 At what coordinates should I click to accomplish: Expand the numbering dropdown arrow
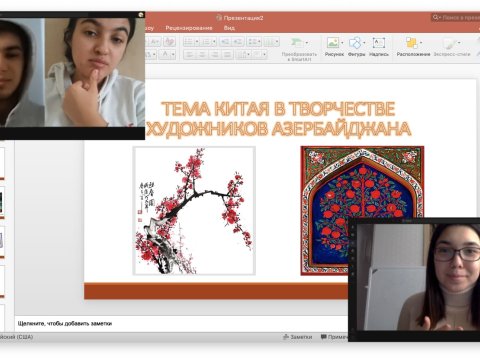coord(214,42)
